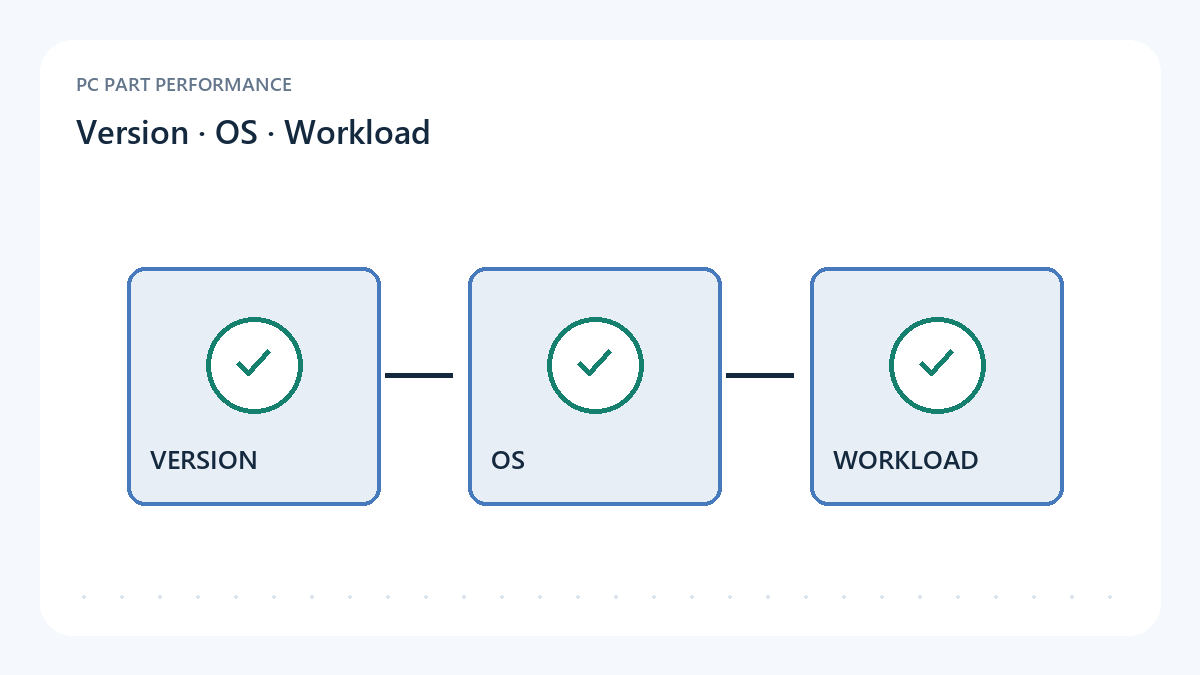The width and height of the screenshot is (1200, 675).
Task: Select the VERSION label text
Action: click(x=204, y=460)
